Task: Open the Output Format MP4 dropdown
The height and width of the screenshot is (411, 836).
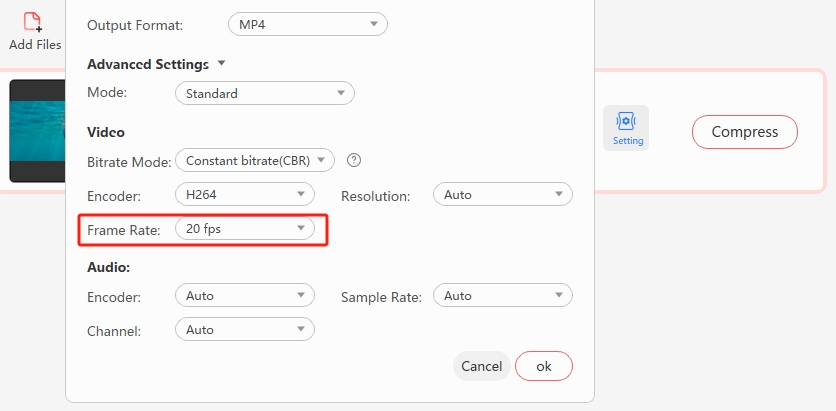Action: [306, 24]
